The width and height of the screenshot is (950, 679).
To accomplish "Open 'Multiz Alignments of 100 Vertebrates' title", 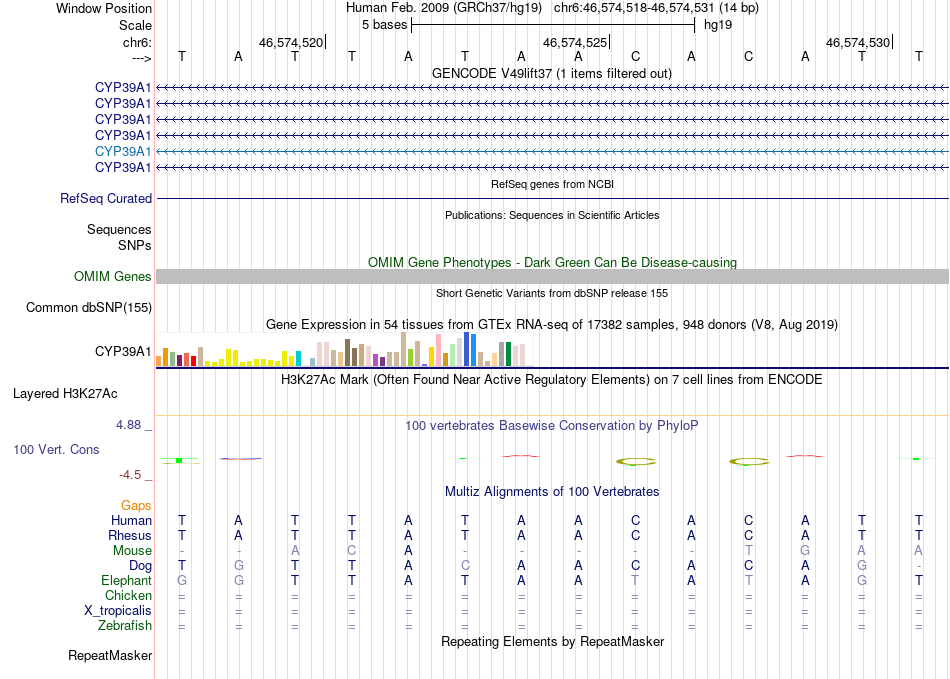I will coord(552,492).
